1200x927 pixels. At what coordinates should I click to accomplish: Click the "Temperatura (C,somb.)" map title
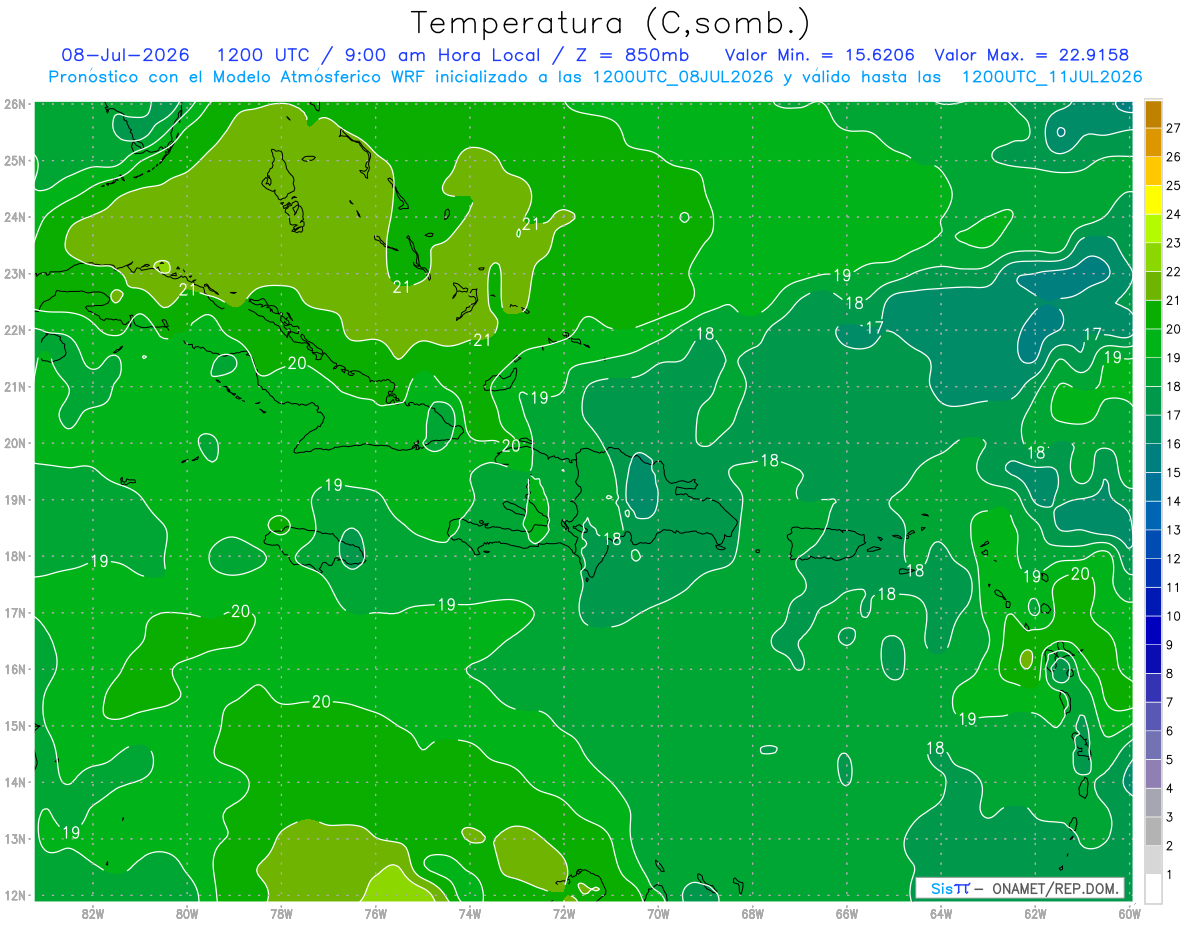click(x=611, y=24)
